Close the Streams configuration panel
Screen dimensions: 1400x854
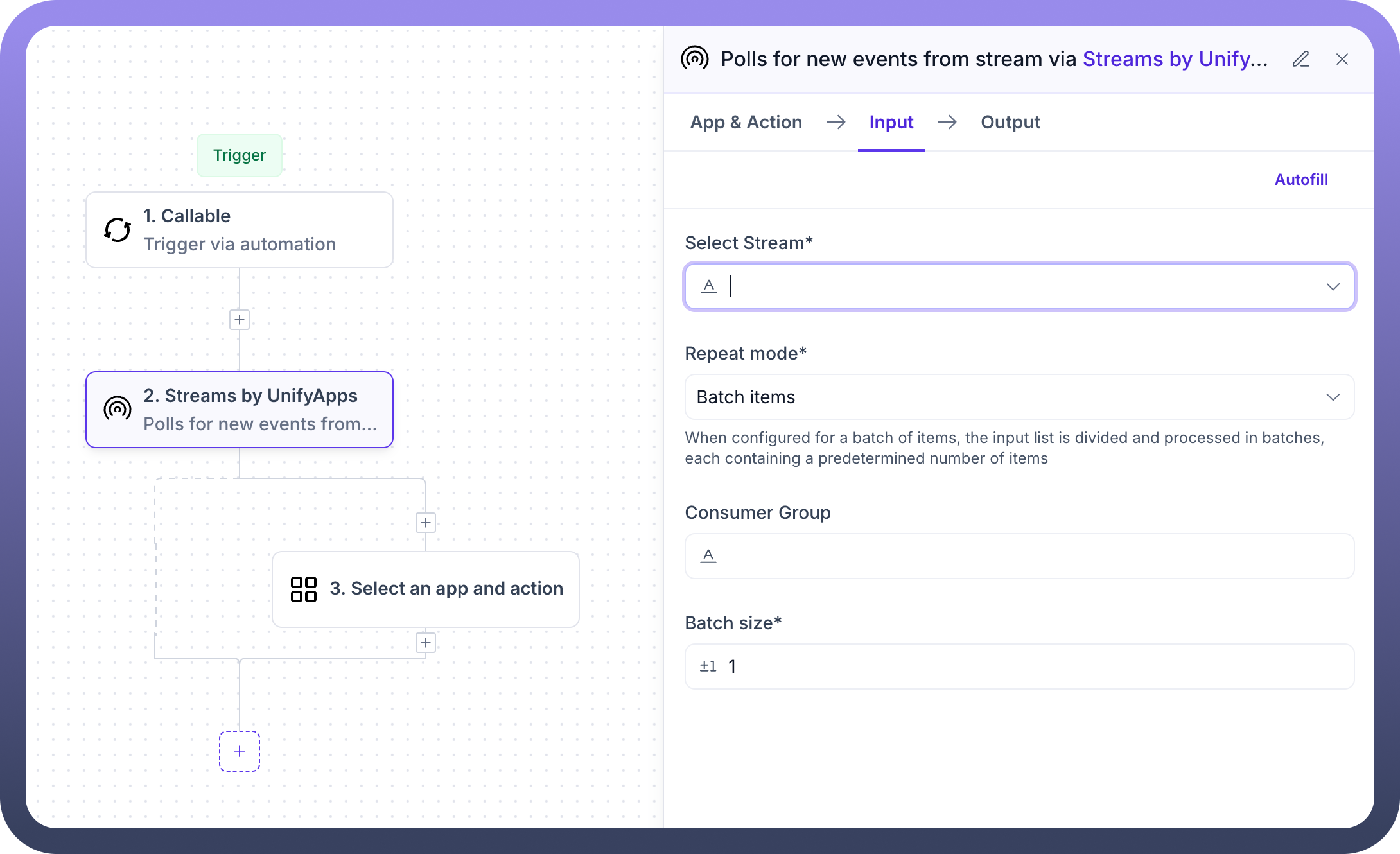coord(1342,59)
